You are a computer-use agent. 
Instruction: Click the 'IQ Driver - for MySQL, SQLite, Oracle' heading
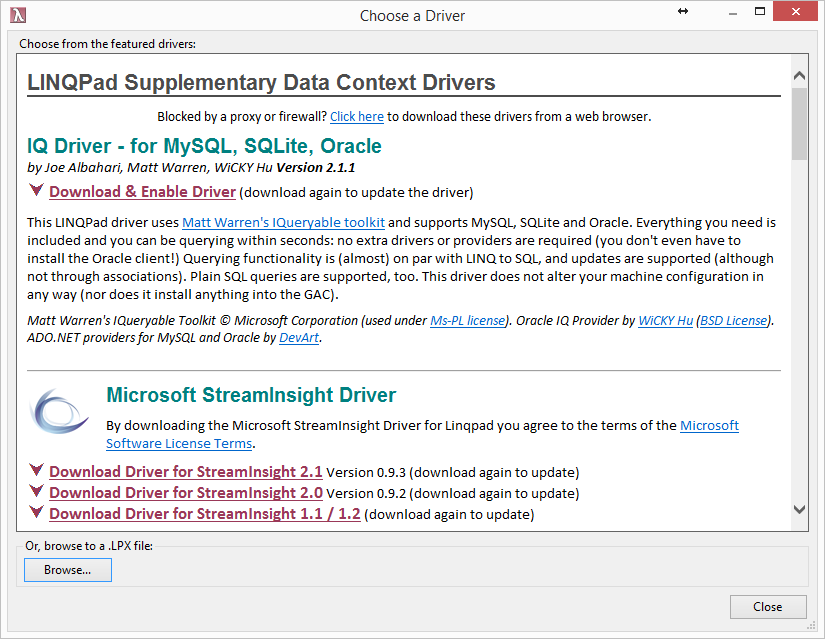pos(204,146)
